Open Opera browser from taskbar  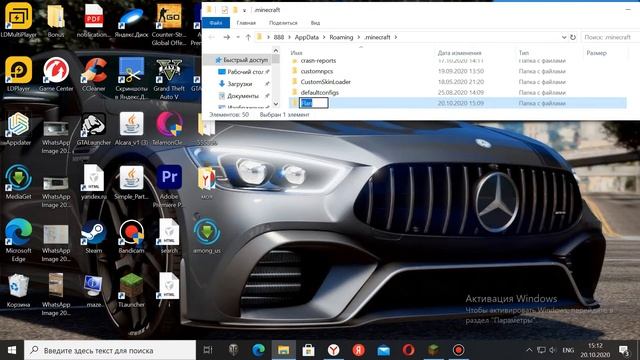point(409,350)
